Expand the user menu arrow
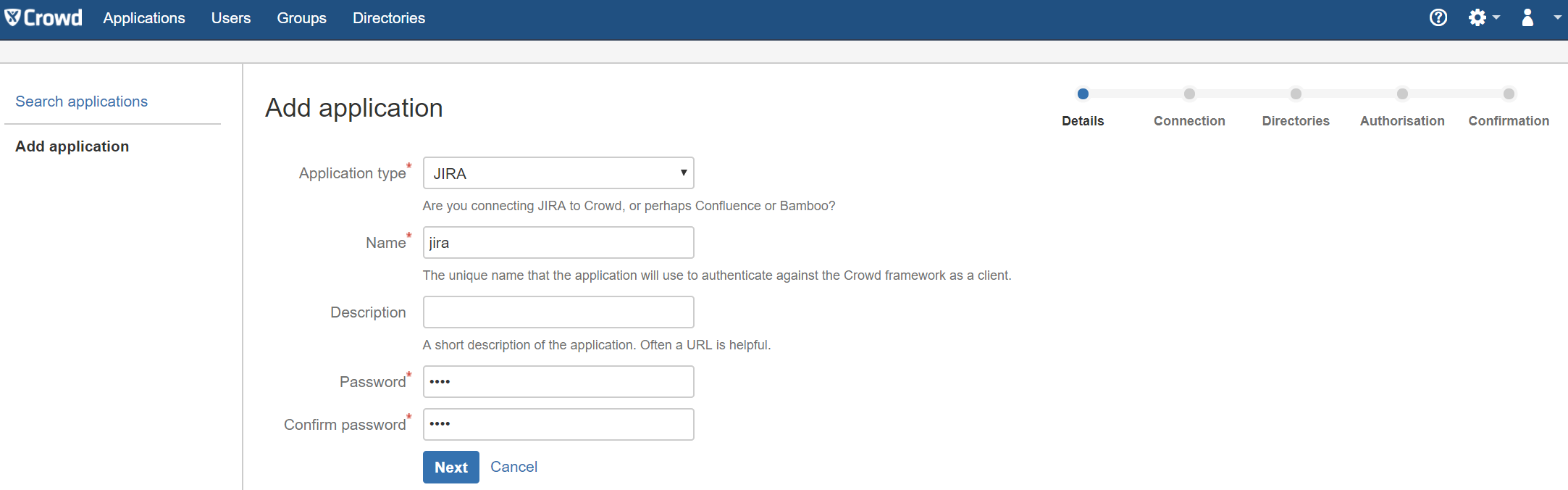 tap(1556, 17)
